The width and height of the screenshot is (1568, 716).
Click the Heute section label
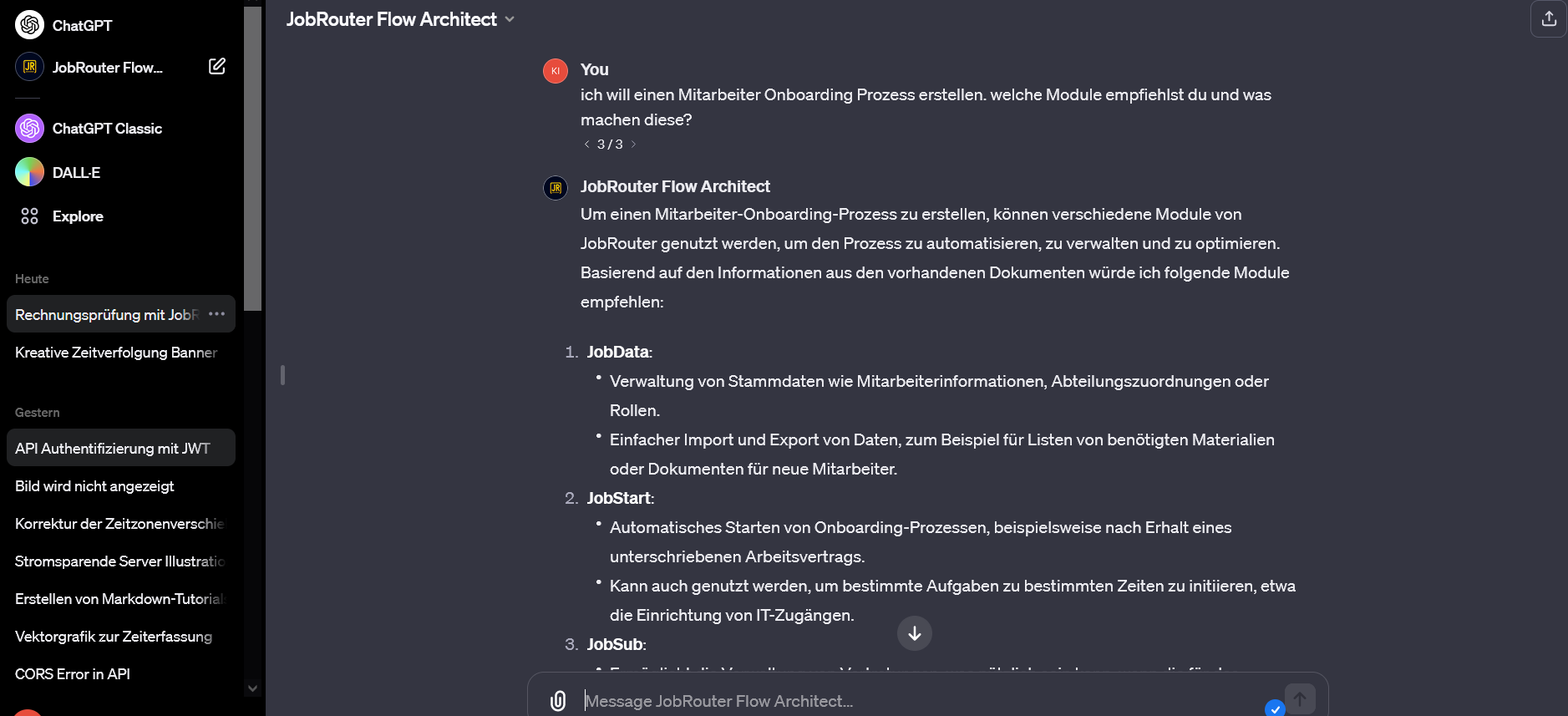pos(32,278)
